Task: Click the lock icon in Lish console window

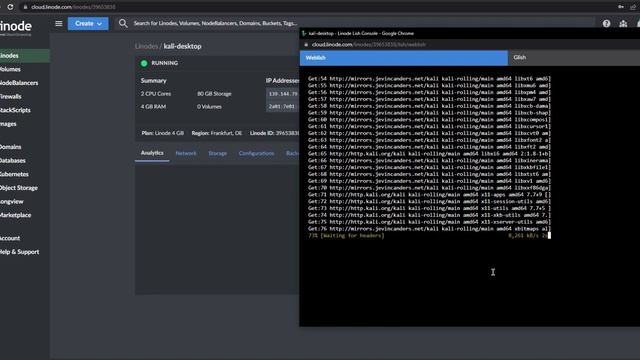Action: point(306,44)
